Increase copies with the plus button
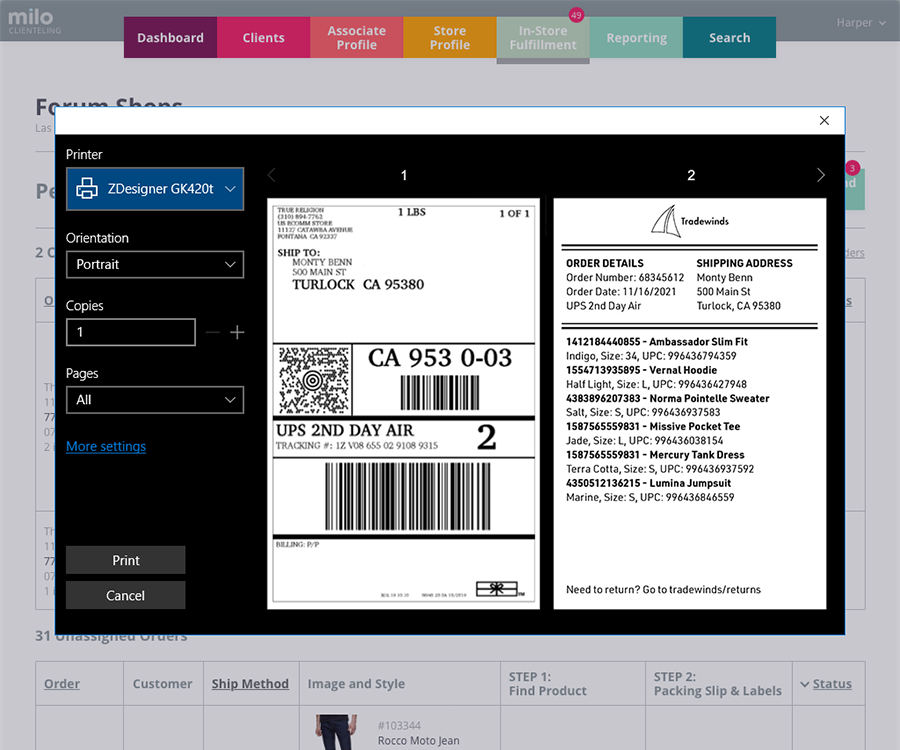Image resolution: width=900 pixels, height=750 pixels. [237, 332]
